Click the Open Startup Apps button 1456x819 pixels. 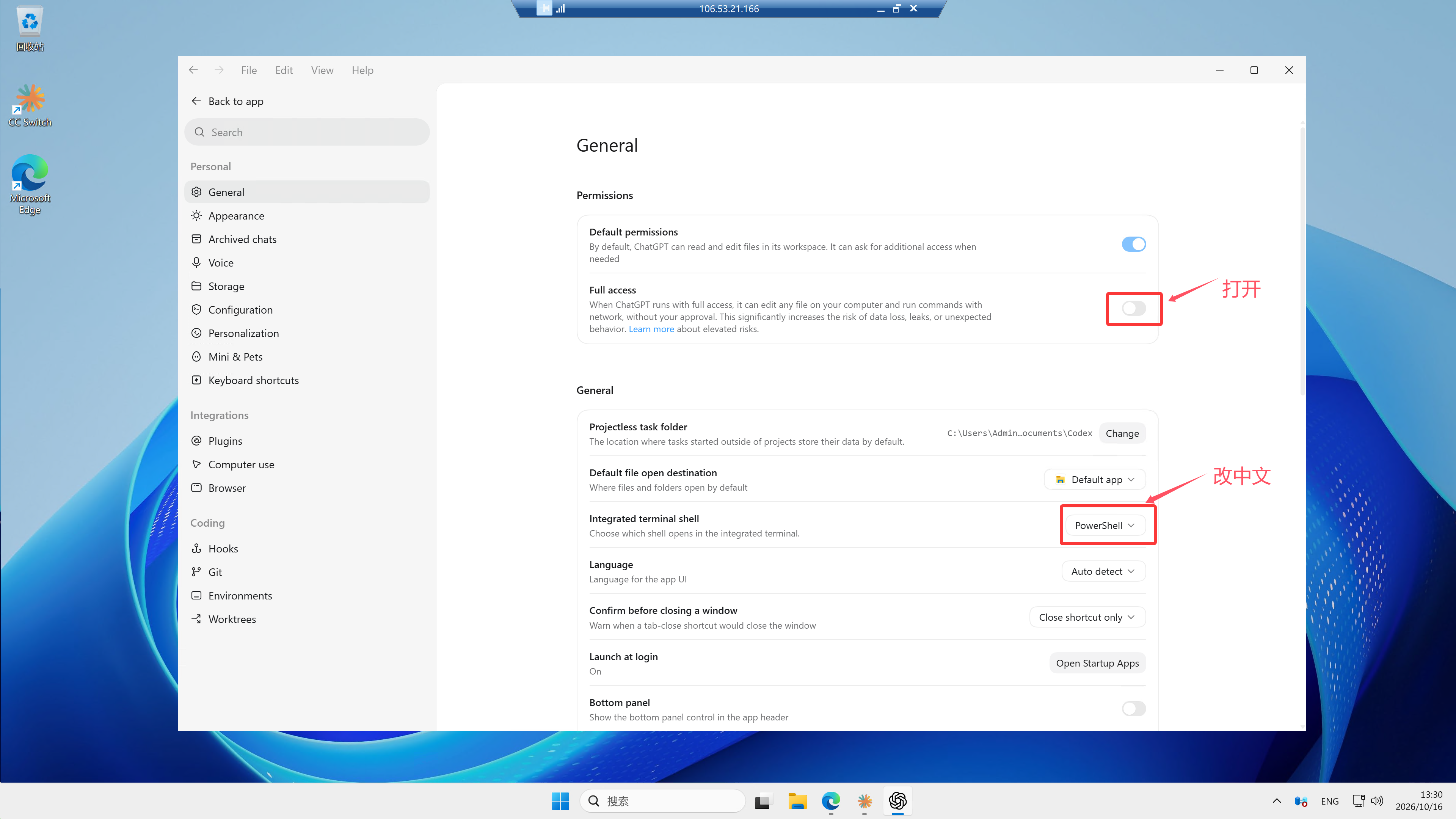pyautogui.click(x=1097, y=663)
